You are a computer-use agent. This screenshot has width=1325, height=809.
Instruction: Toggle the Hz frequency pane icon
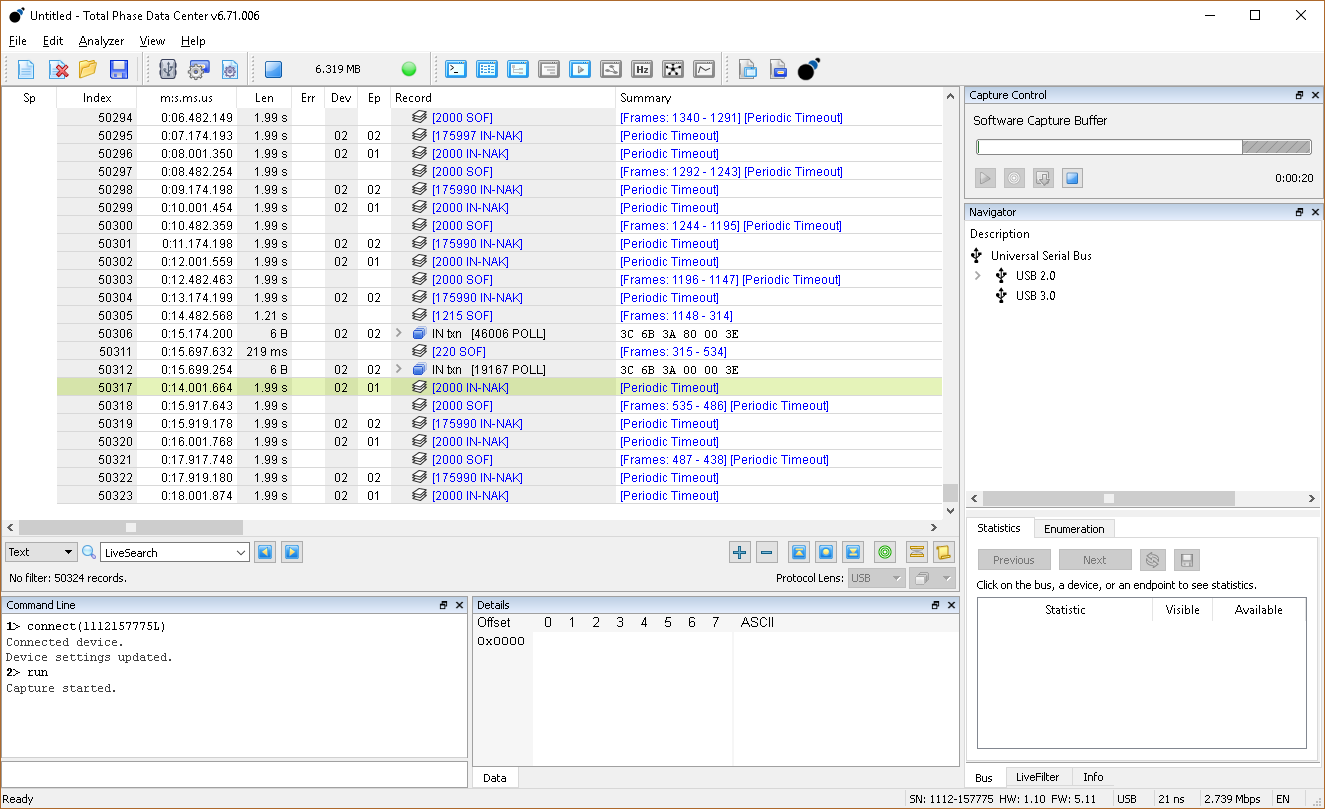click(642, 69)
